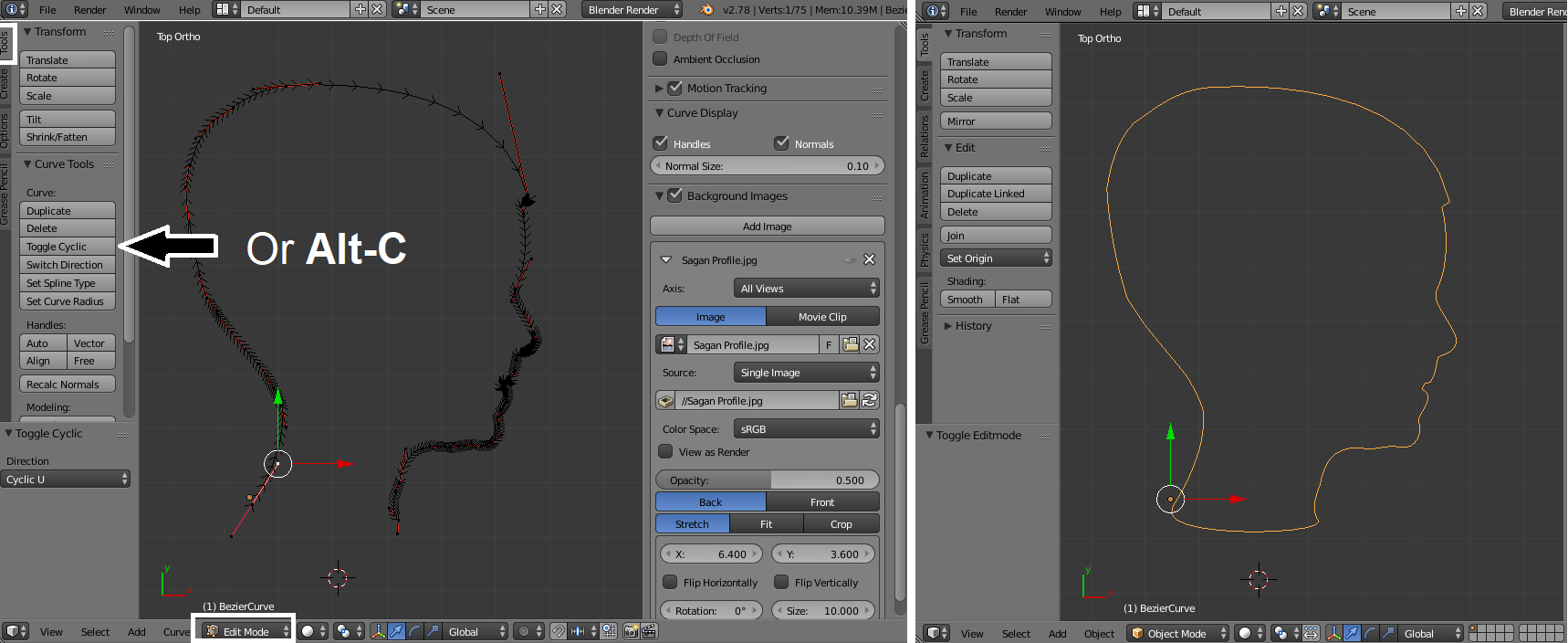Click the manipulate center points icon, right viewport

pos(1311,633)
